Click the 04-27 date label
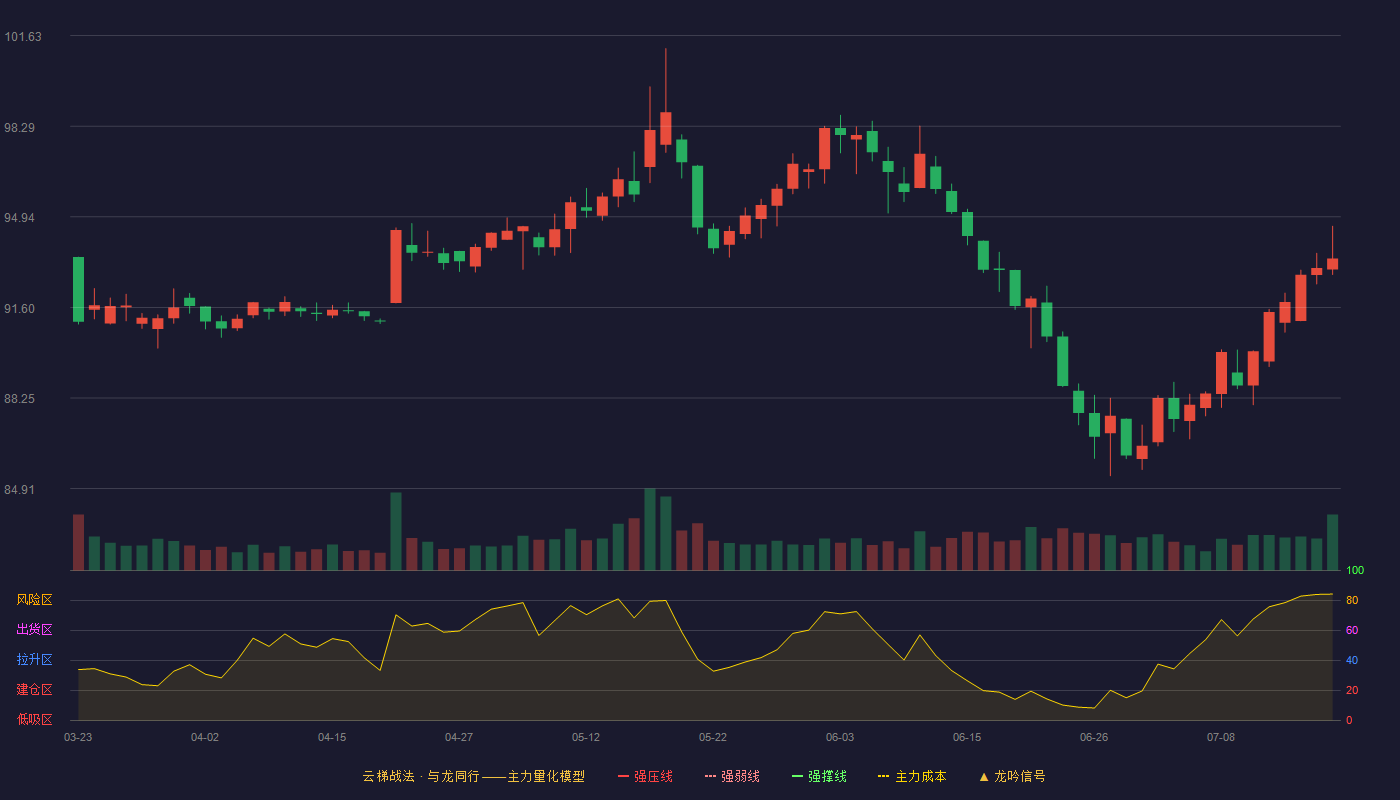Image resolution: width=1400 pixels, height=800 pixels. 459,737
